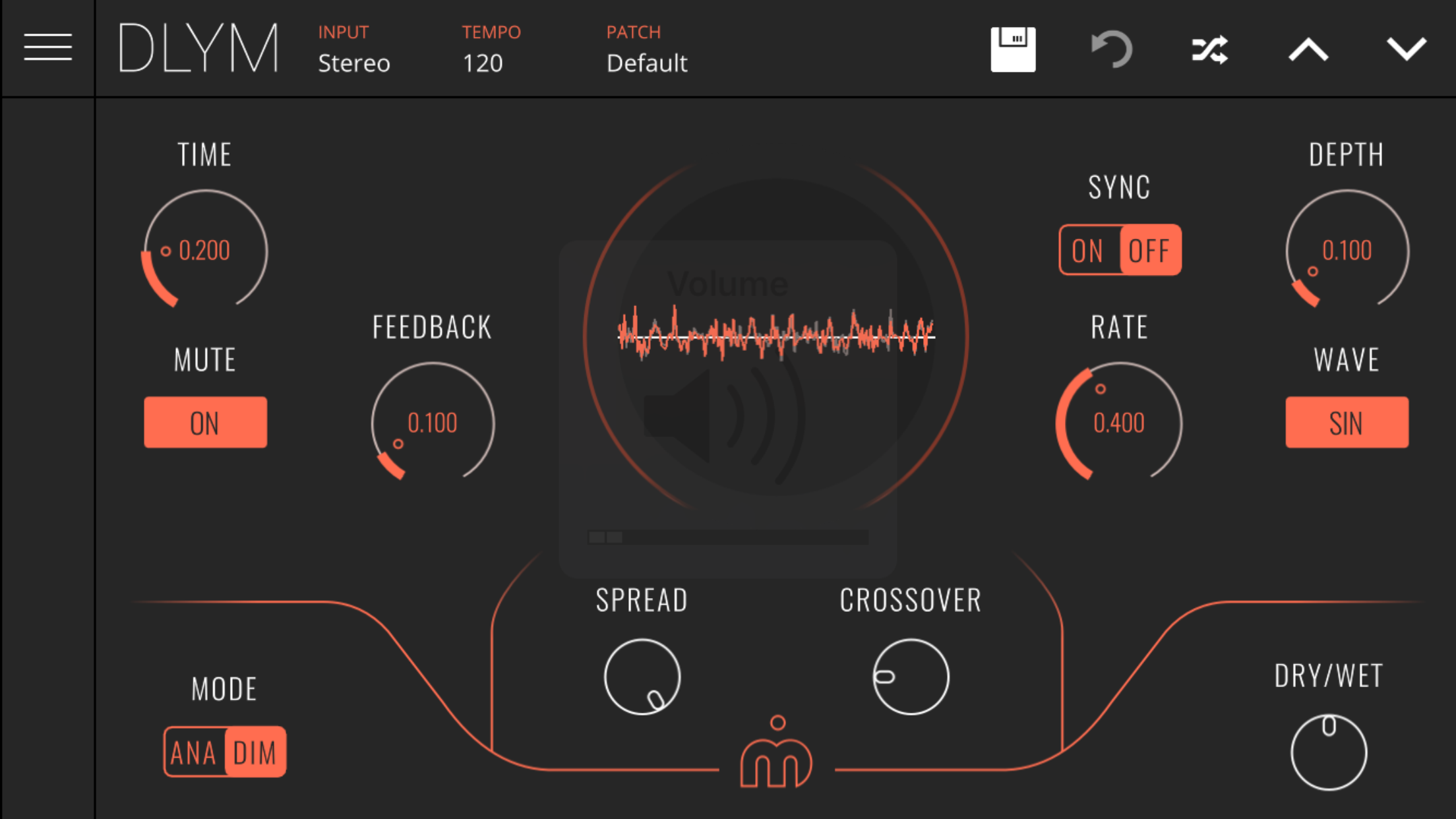Switch MODE toggle to ANA

(193, 752)
